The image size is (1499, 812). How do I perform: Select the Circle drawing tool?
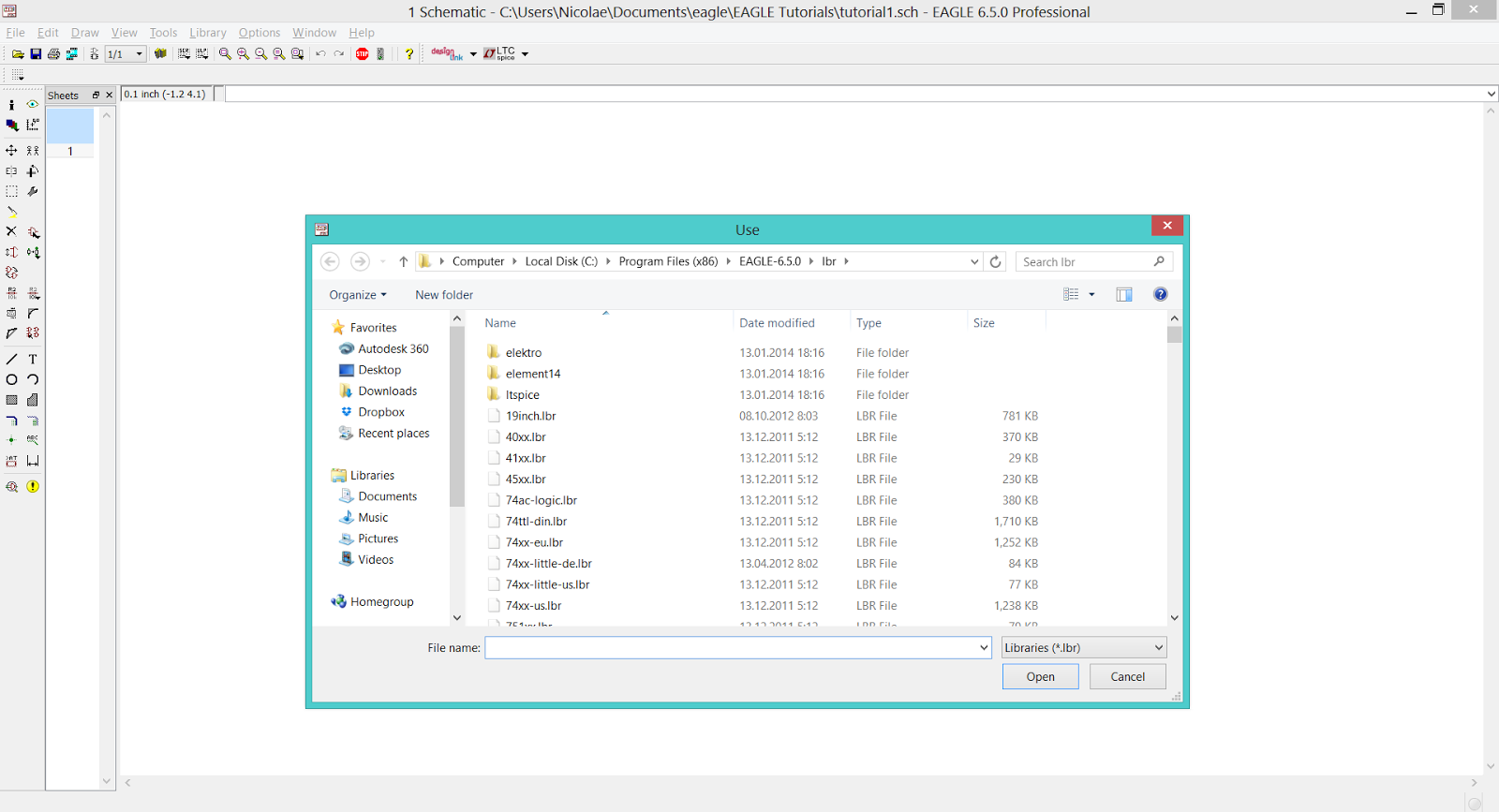(x=11, y=380)
